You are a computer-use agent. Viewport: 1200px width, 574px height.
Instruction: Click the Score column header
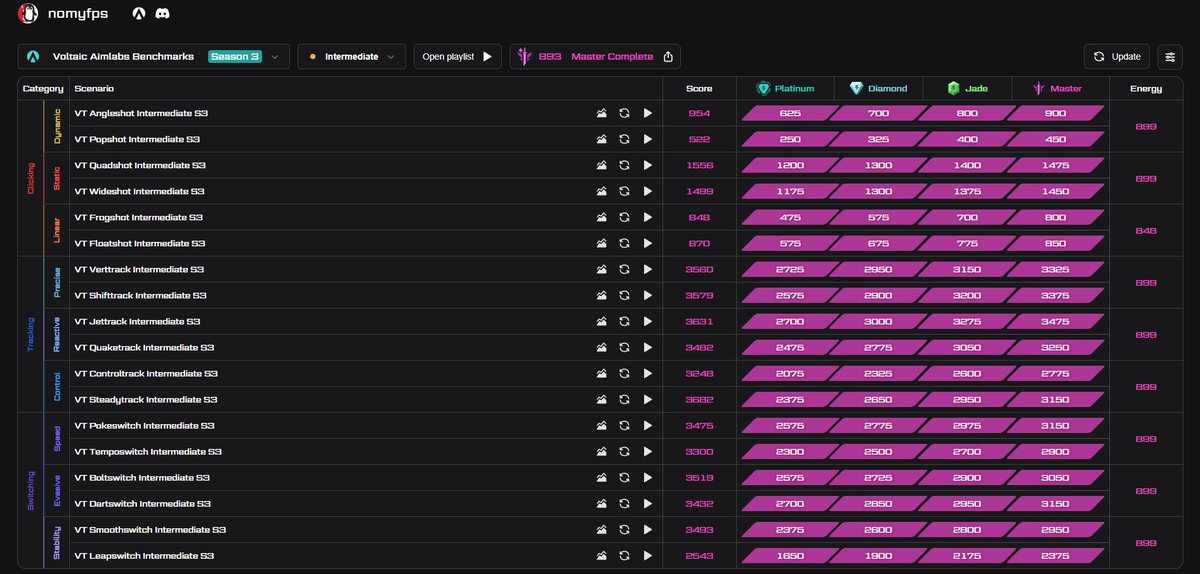click(x=699, y=88)
